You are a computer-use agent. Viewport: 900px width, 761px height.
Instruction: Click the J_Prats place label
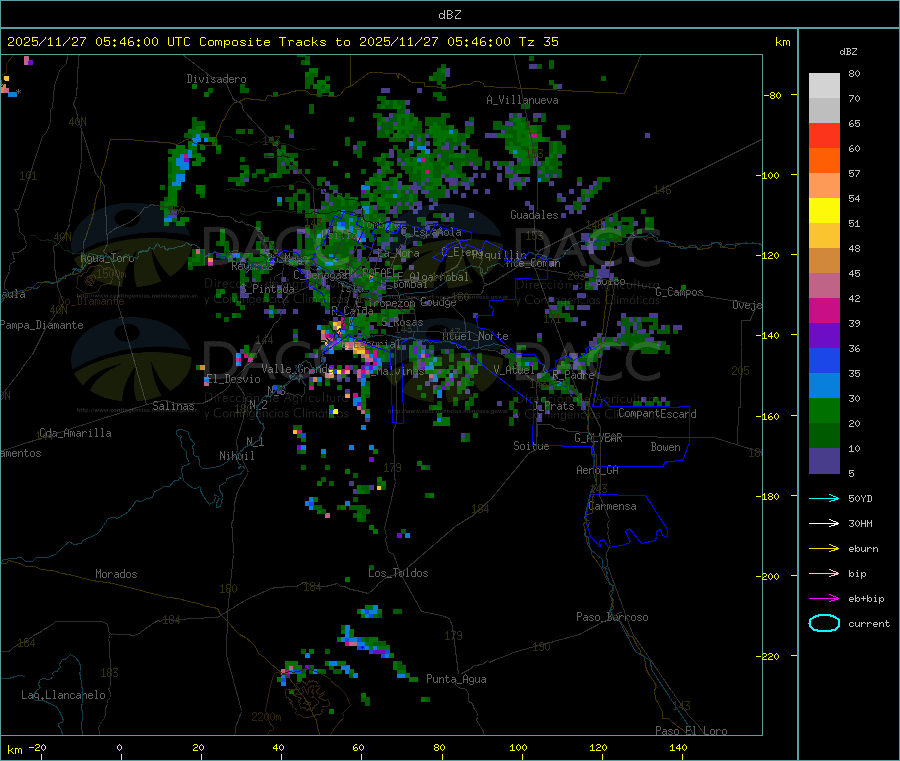point(553,406)
